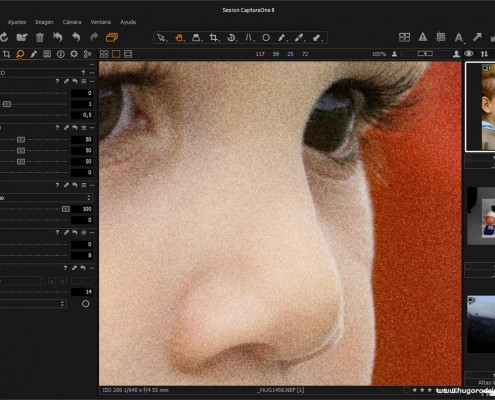Click the _HUG1458.NEF filename text
495x400 pixels.
click(281, 390)
